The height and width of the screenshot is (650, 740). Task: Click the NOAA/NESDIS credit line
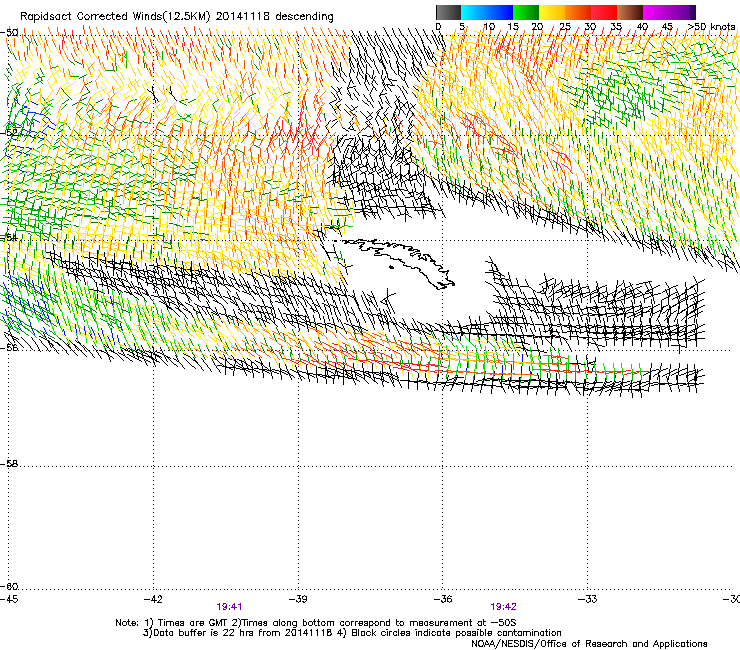589,644
